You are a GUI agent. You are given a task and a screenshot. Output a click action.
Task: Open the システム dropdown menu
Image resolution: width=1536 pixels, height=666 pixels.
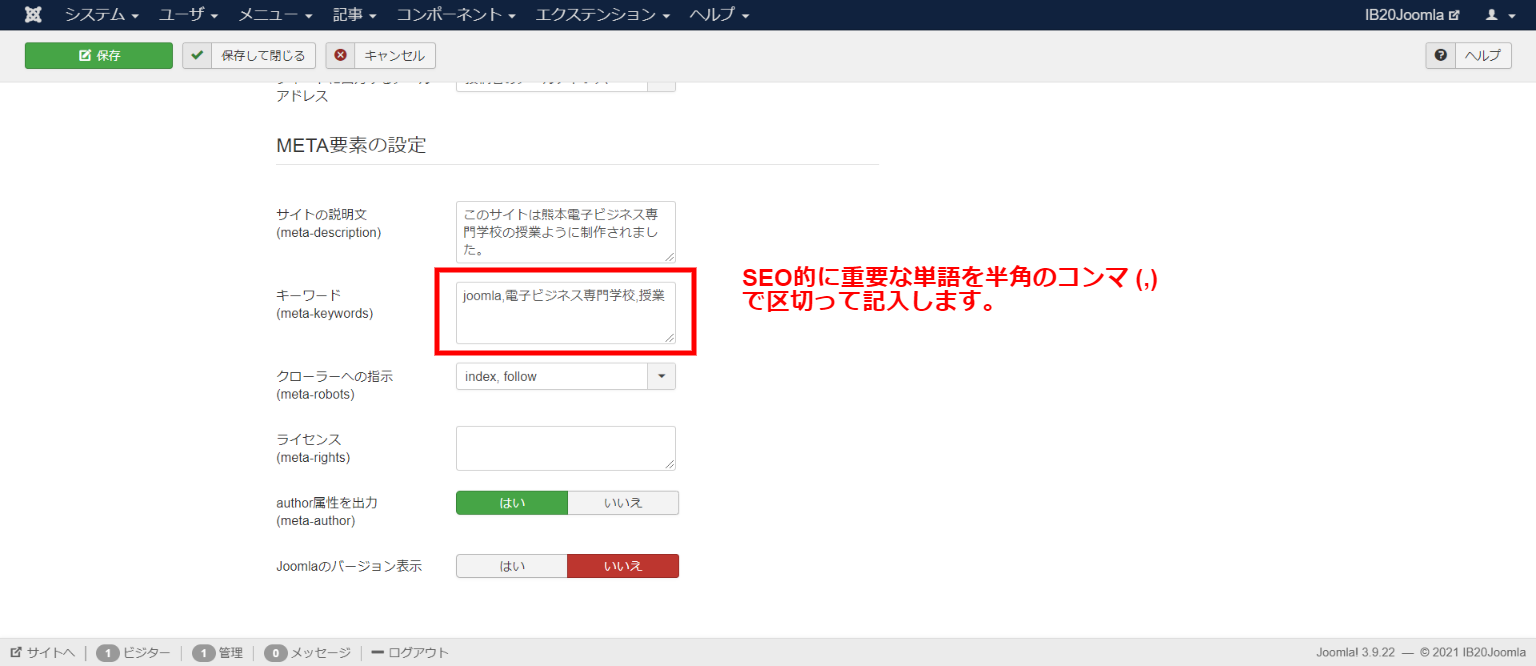(102, 15)
